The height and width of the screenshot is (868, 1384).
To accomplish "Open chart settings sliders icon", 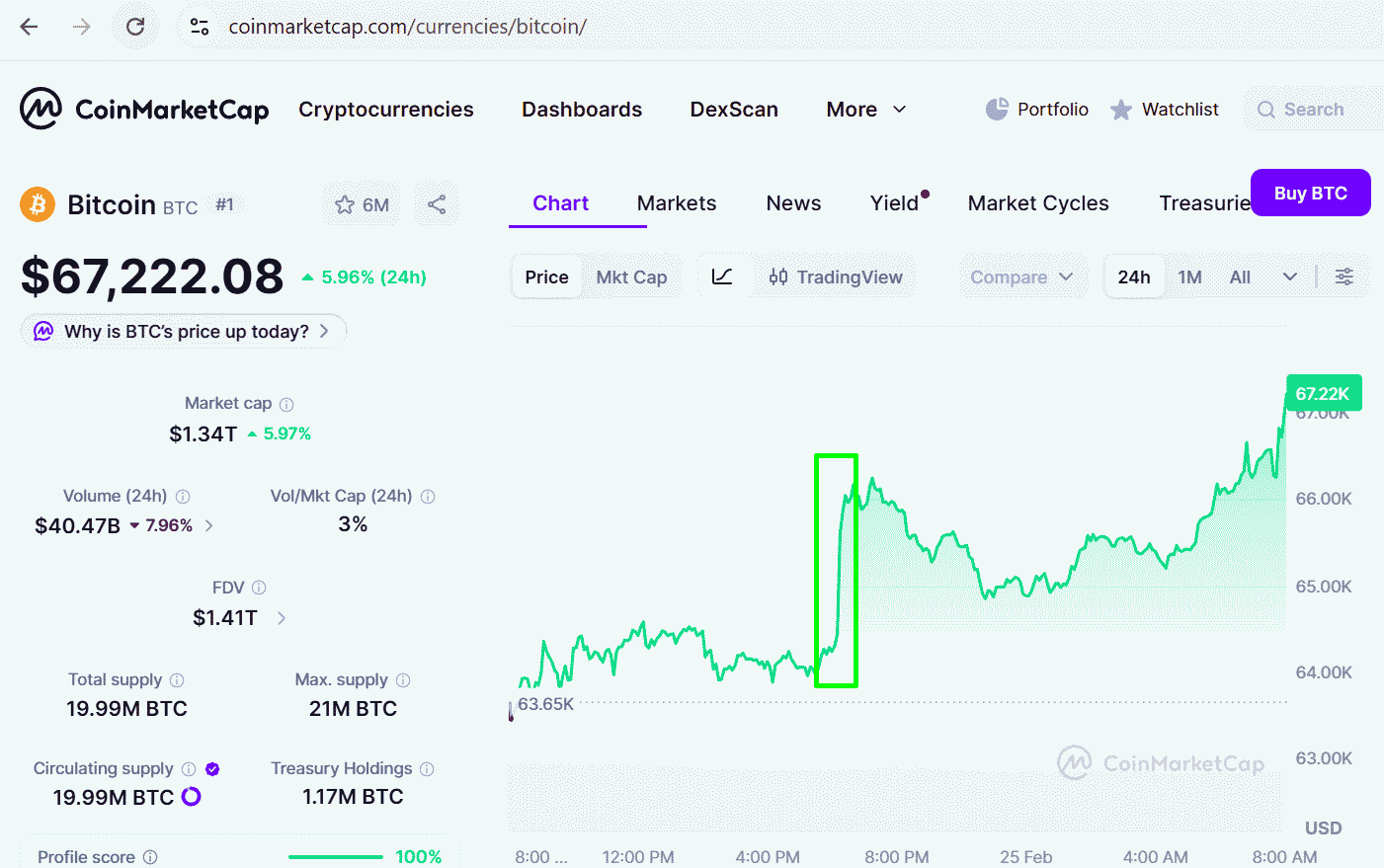I will (1343, 276).
